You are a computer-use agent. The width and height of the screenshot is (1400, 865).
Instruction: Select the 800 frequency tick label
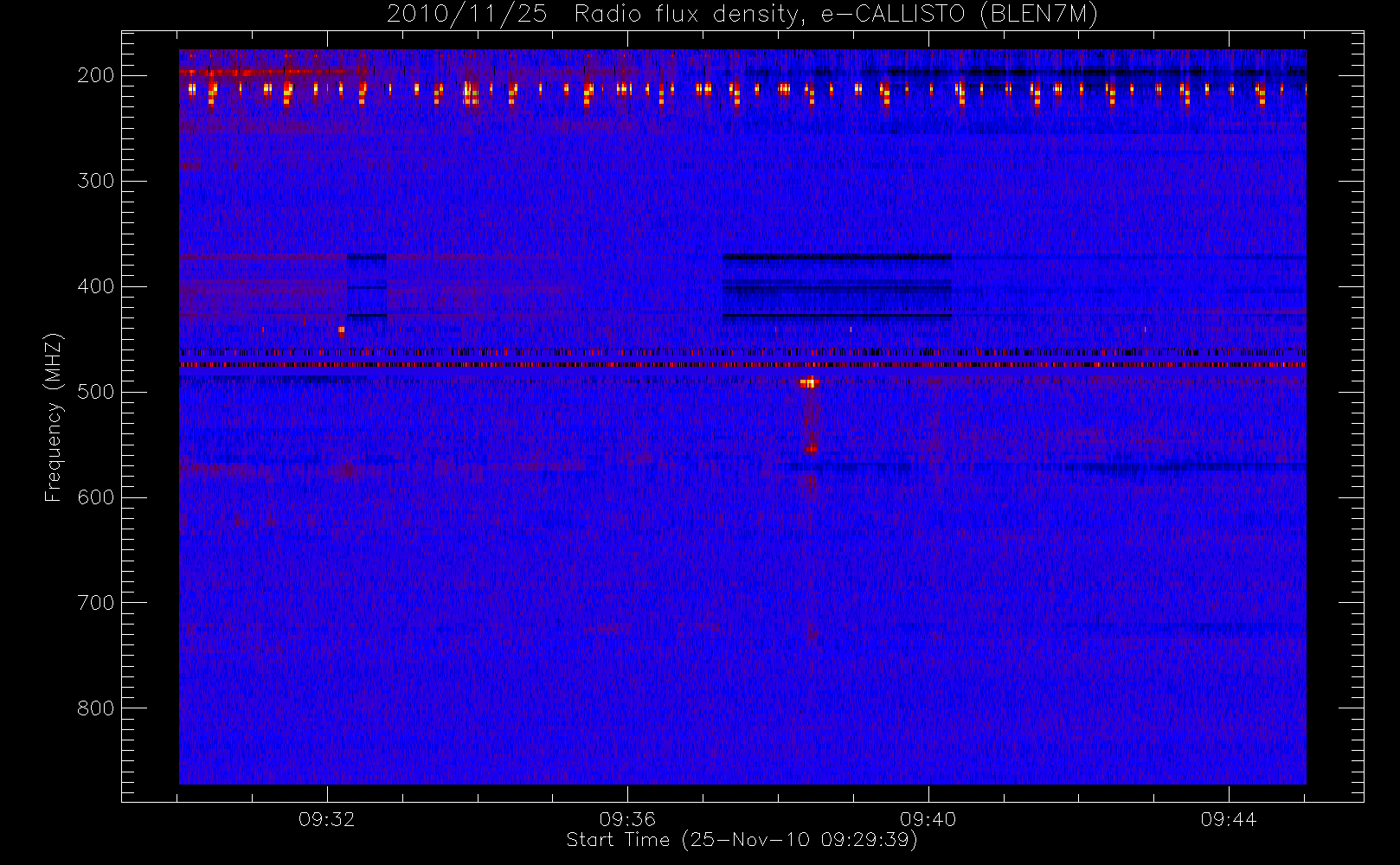point(95,708)
